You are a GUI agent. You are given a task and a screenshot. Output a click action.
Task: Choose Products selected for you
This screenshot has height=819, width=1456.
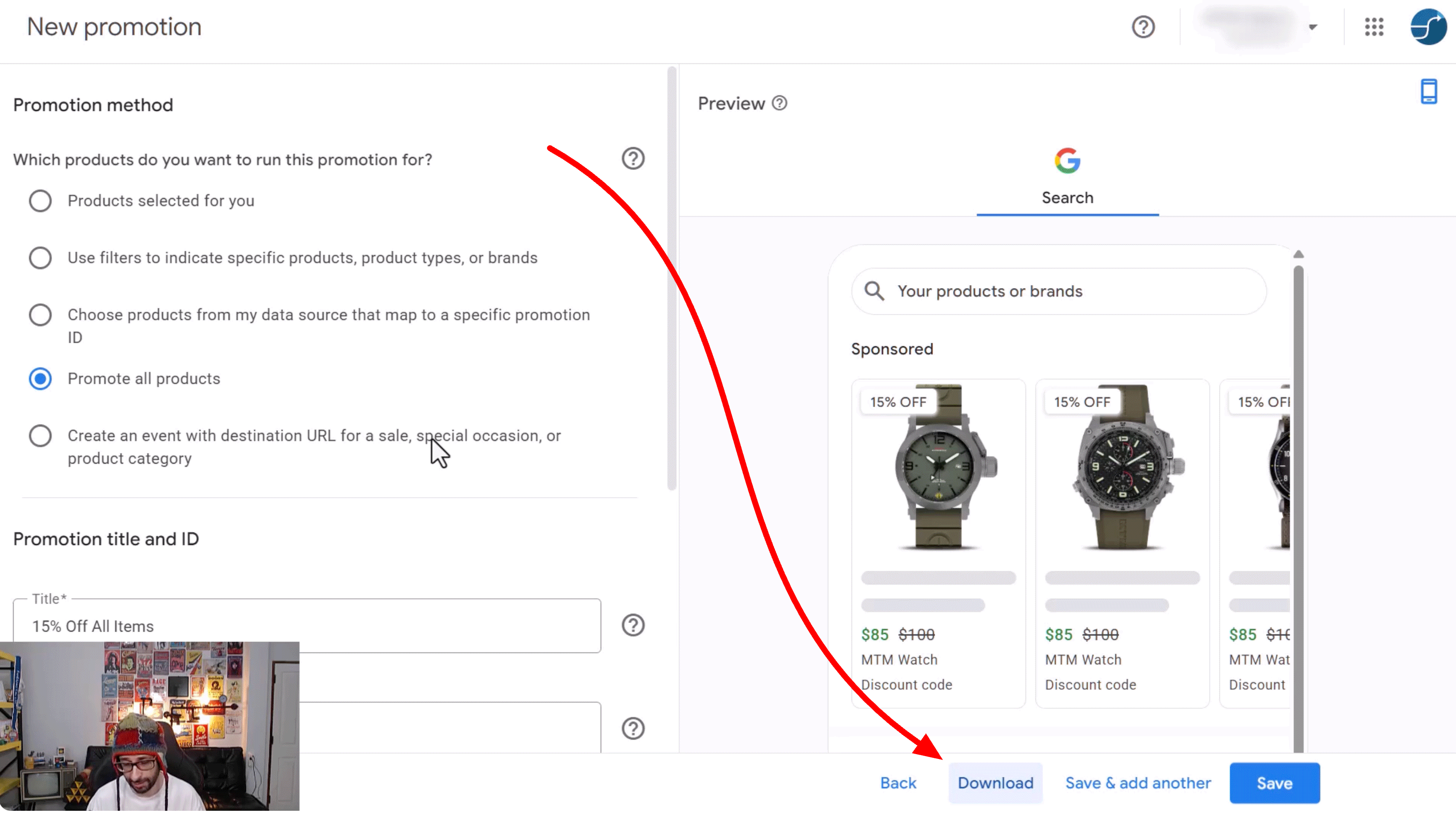(x=40, y=201)
